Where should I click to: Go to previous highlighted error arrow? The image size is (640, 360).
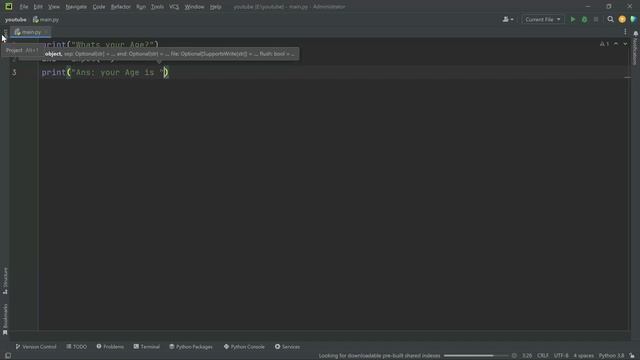[x=616, y=44]
